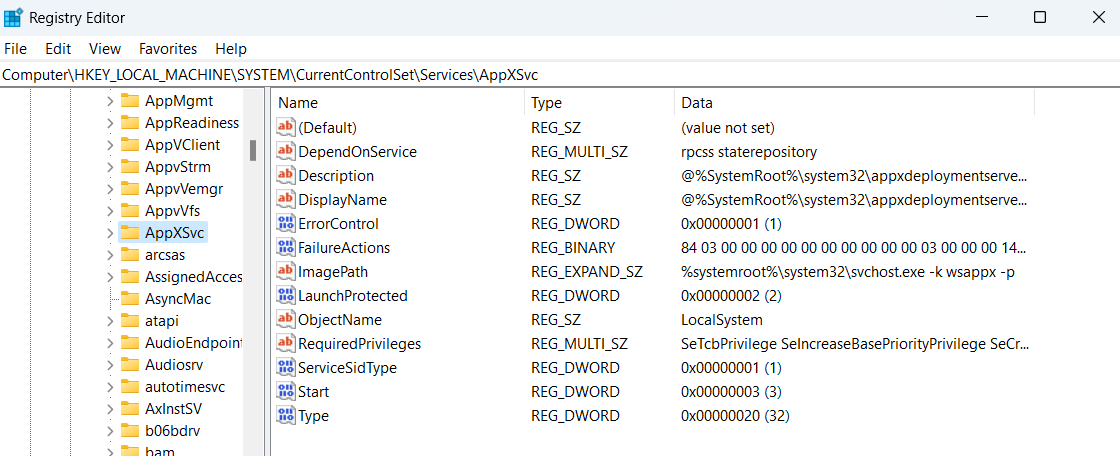Click the '0x00000003 (3)' data cell
Viewport: 1120px width, 456px height.
coord(732,392)
